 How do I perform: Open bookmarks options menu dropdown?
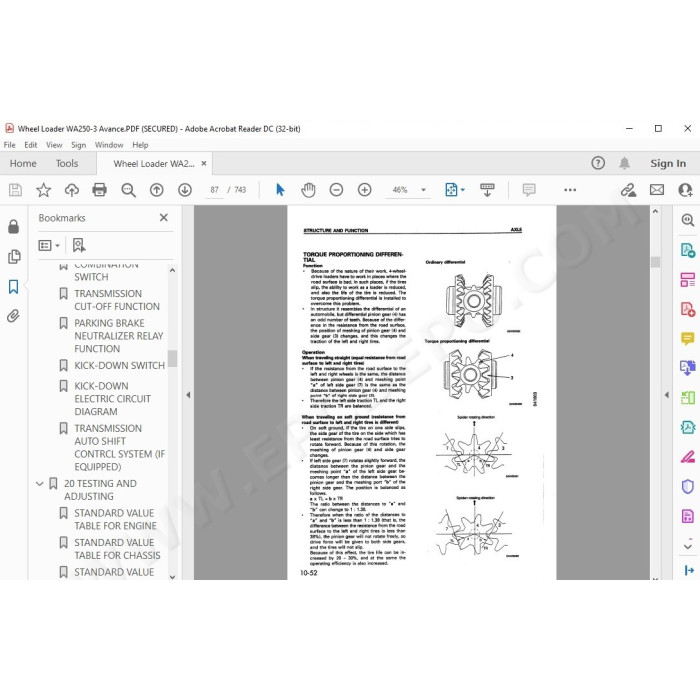pyautogui.click(x=49, y=245)
